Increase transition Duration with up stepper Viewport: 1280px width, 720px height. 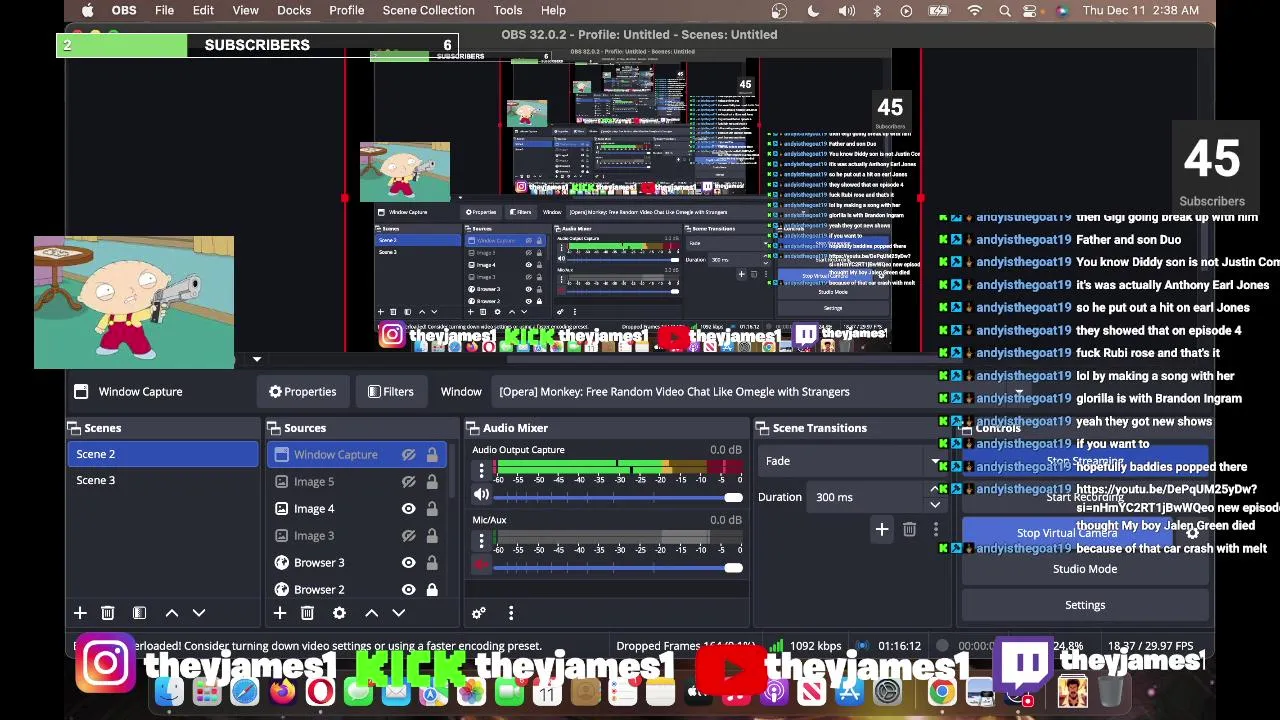pos(935,490)
